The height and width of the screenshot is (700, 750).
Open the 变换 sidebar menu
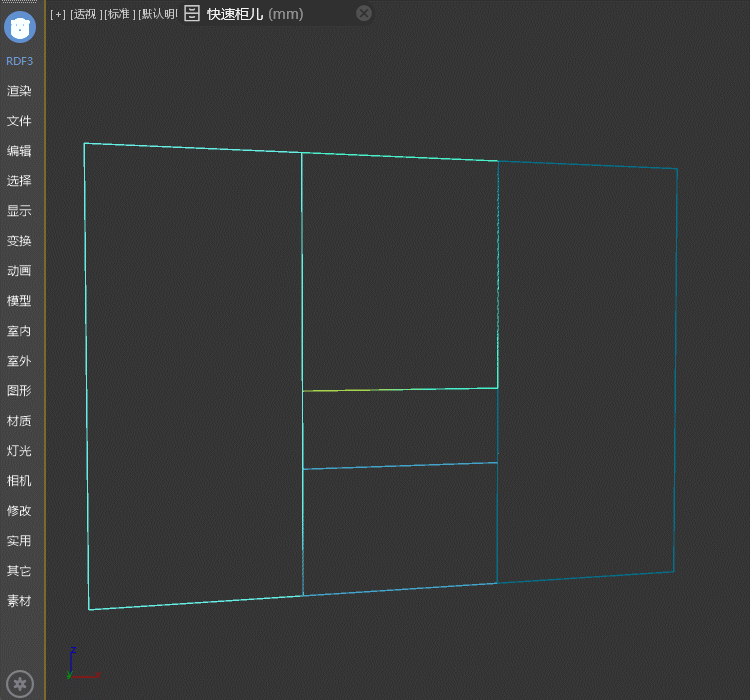pos(20,241)
